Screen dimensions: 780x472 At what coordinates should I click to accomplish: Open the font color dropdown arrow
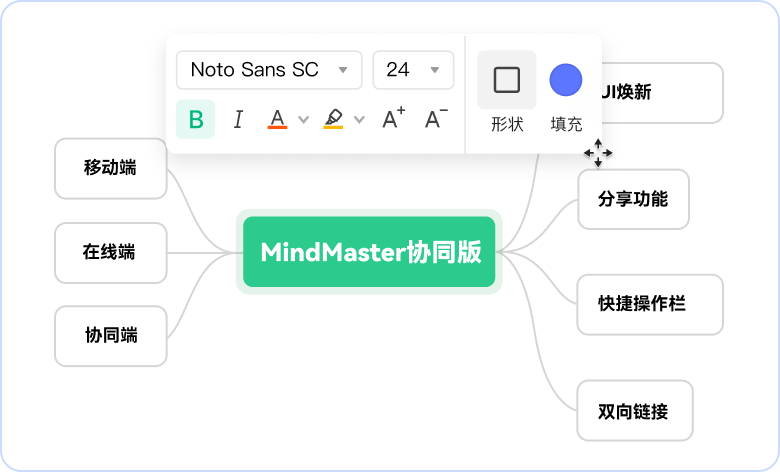click(303, 119)
